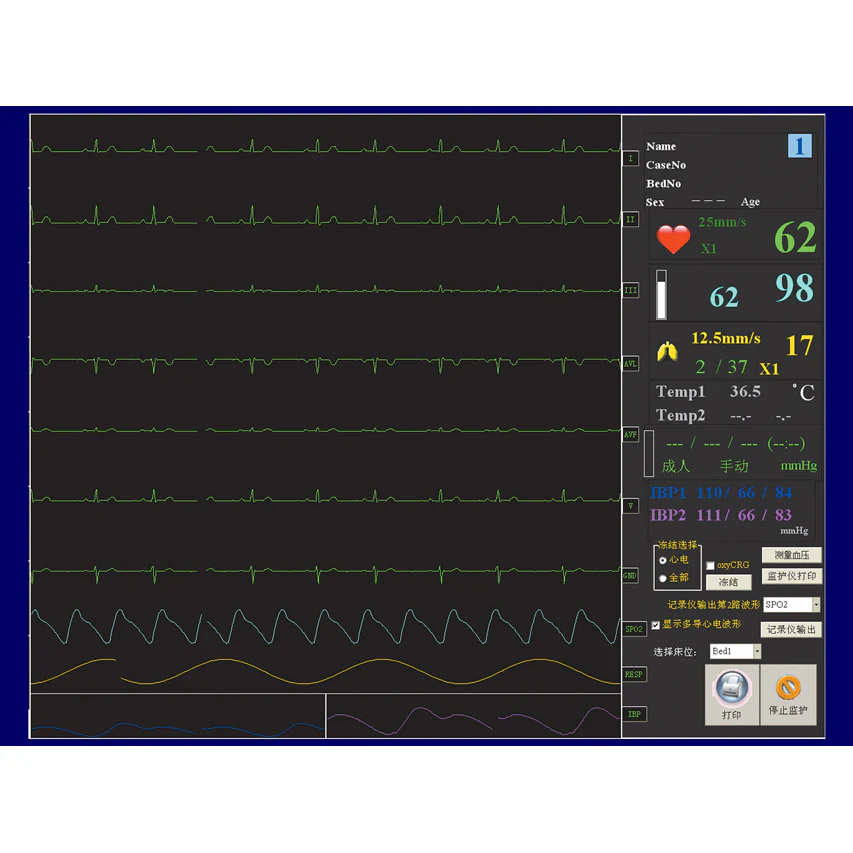Click the NIBP cuff pressure bar

tap(649, 453)
